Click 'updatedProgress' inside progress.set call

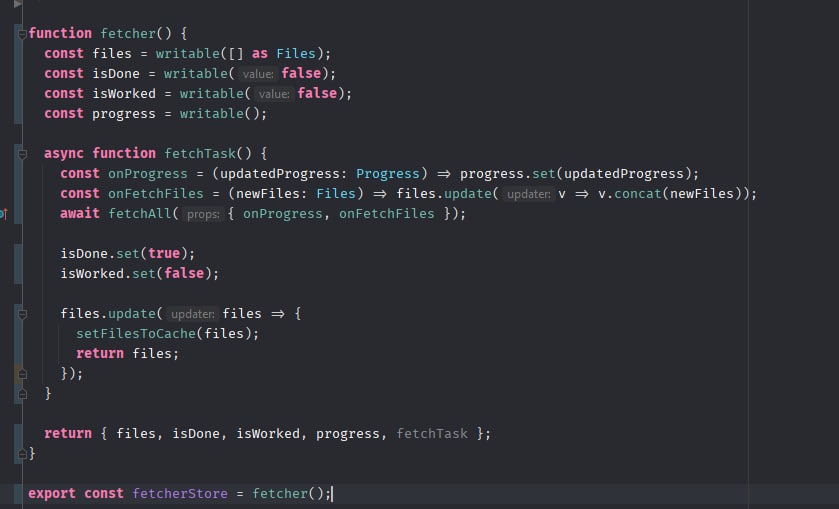[624, 174]
